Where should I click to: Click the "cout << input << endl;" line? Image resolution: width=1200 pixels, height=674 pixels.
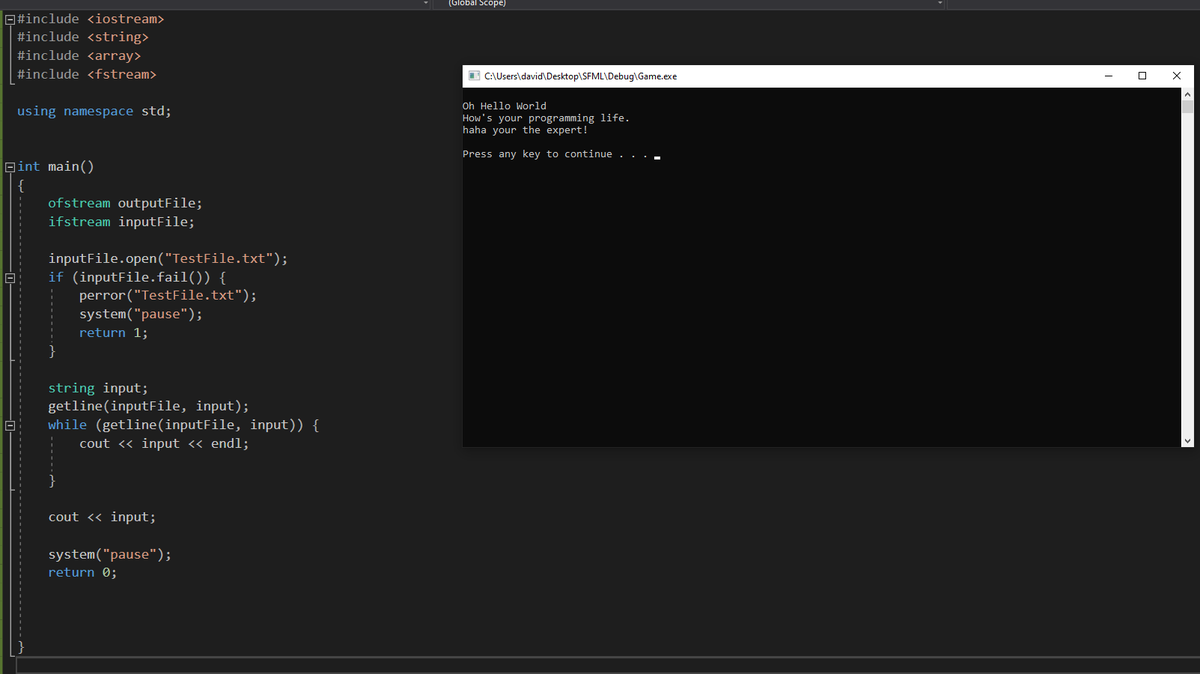click(x=164, y=444)
